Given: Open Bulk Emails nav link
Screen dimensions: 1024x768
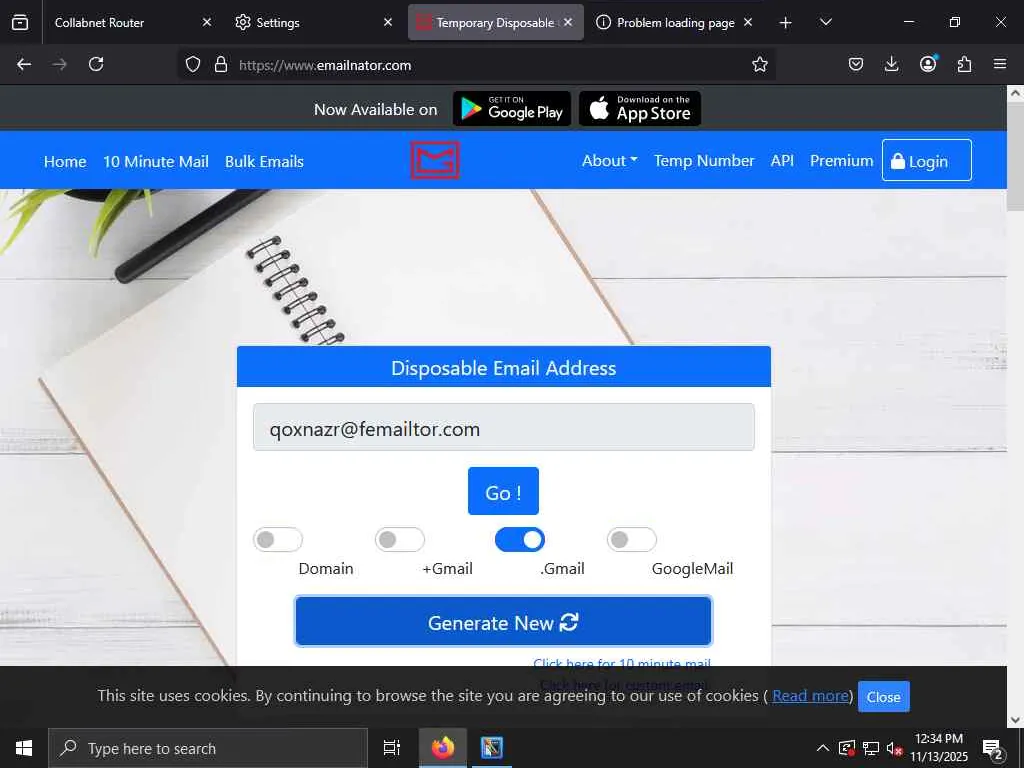Looking at the screenshot, I should point(264,161).
